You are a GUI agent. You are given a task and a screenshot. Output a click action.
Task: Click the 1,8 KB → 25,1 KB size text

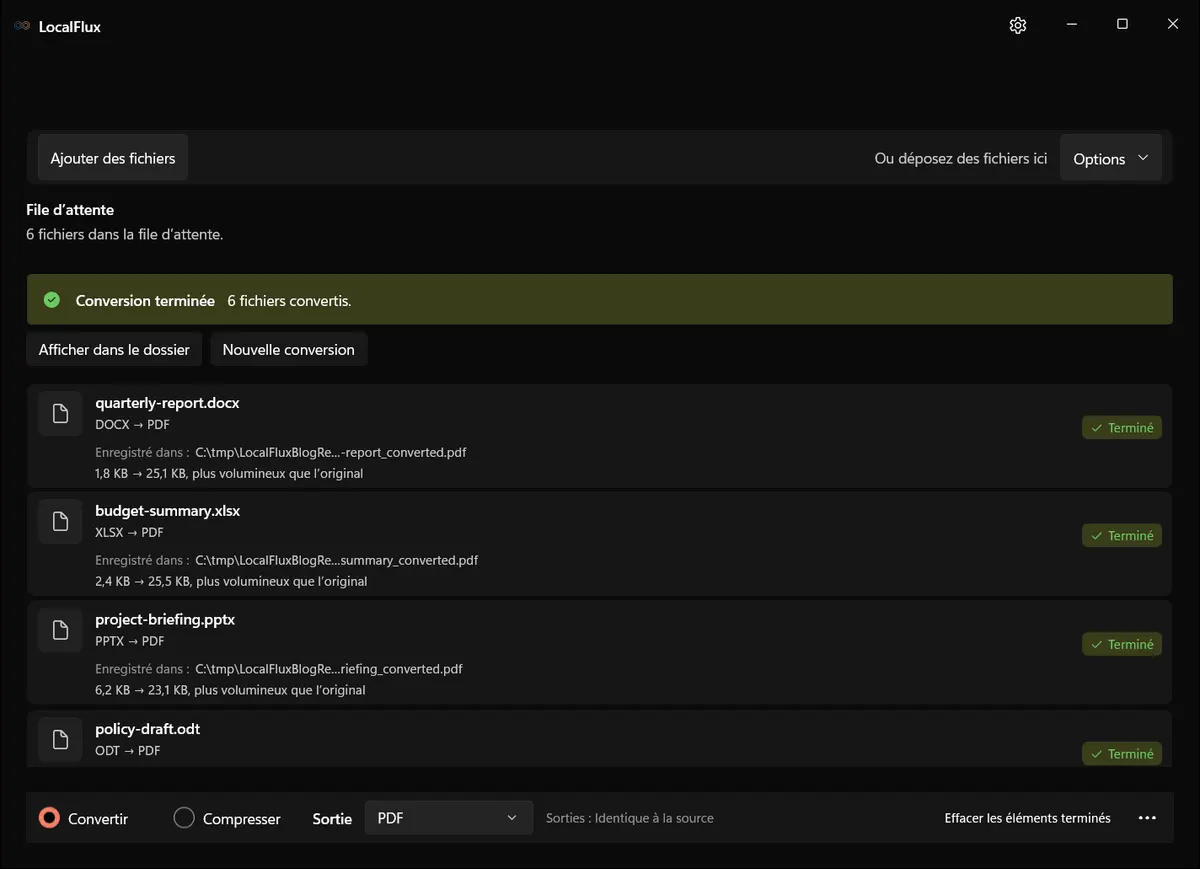pos(229,474)
